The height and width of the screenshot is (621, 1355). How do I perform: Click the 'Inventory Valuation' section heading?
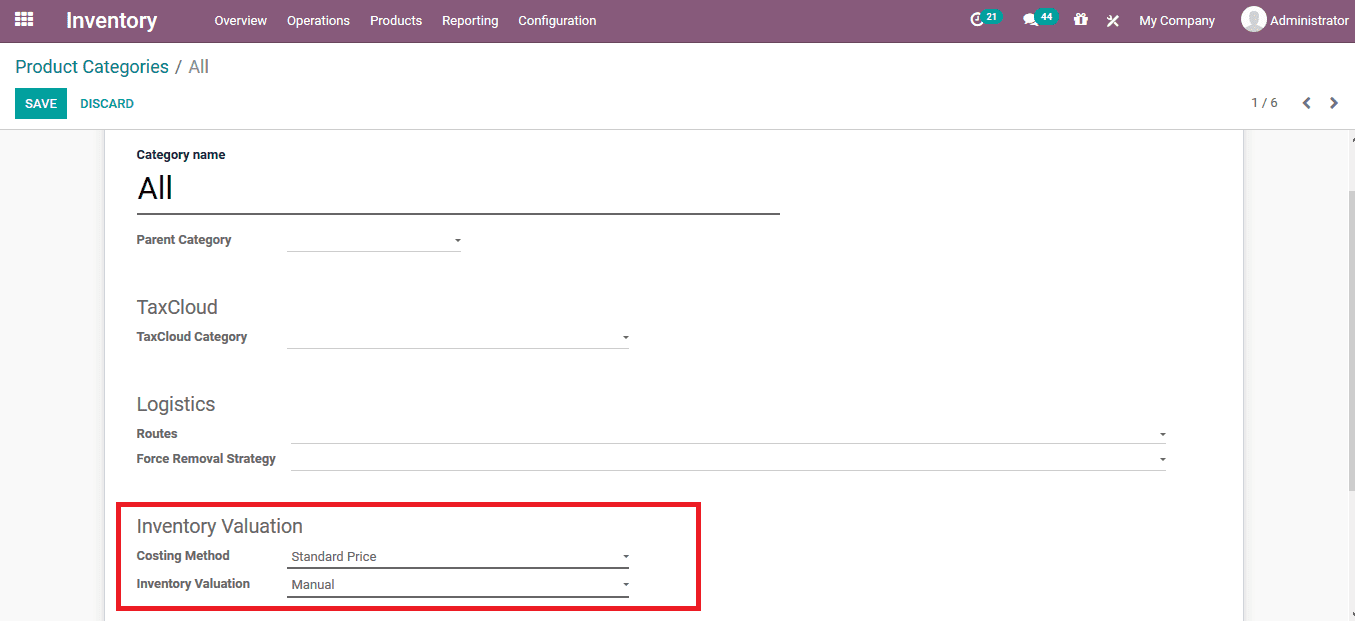tap(220, 526)
